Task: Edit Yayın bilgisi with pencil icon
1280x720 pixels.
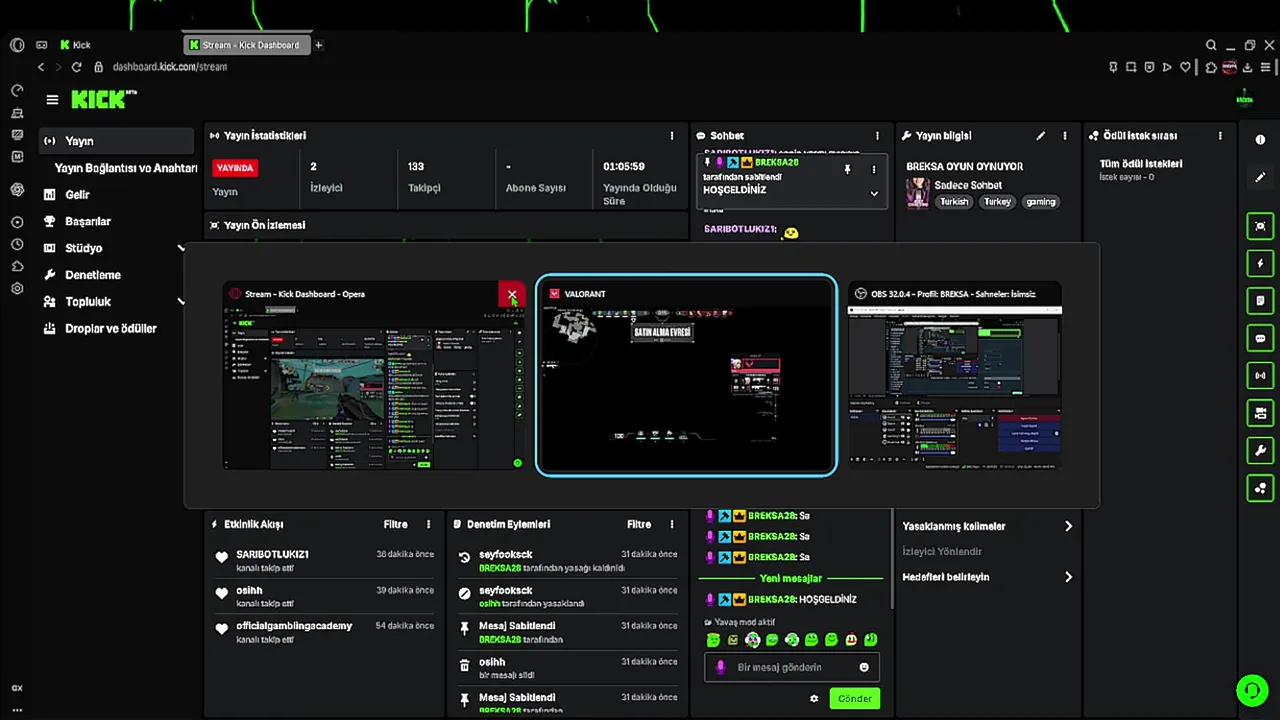Action: (x=1040, y=136)
